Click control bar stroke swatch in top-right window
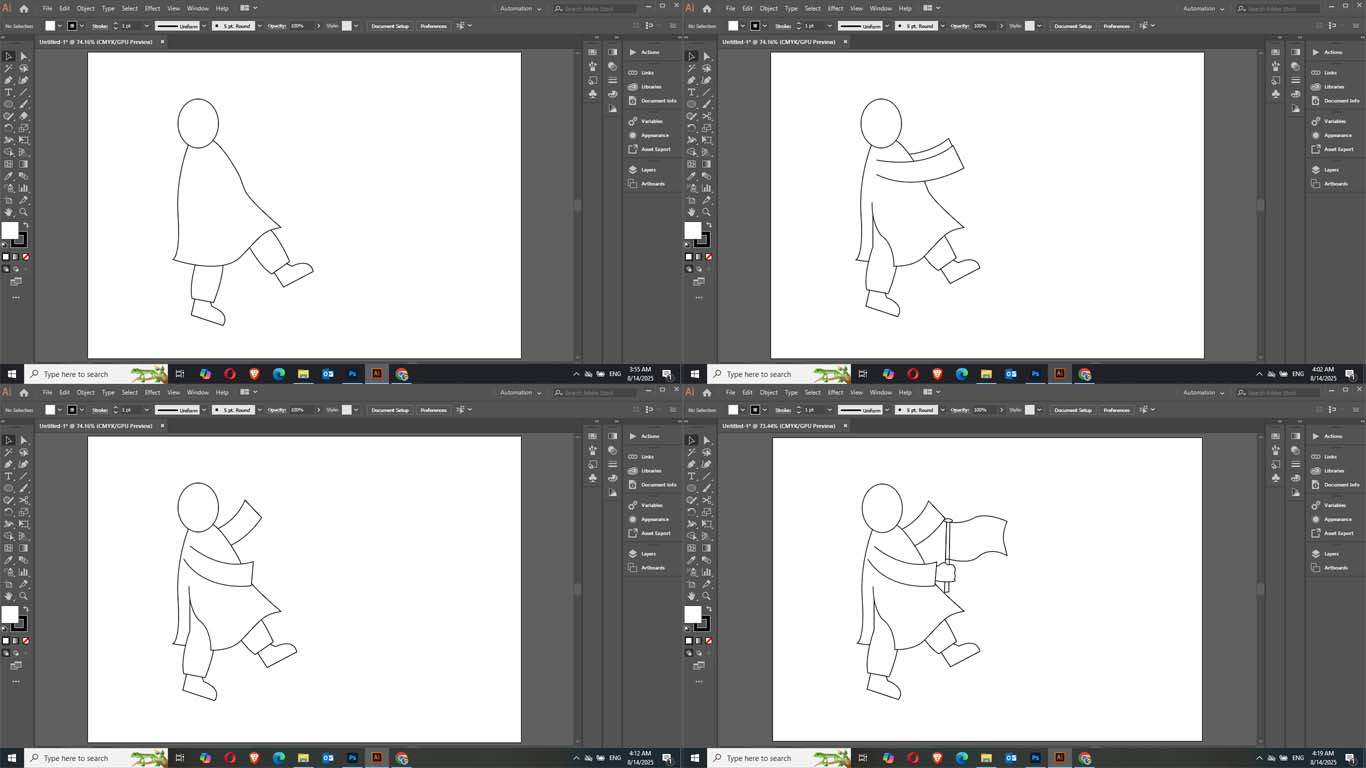Image resolution: width=1366 pixels, height=768 pixels. 755,25
